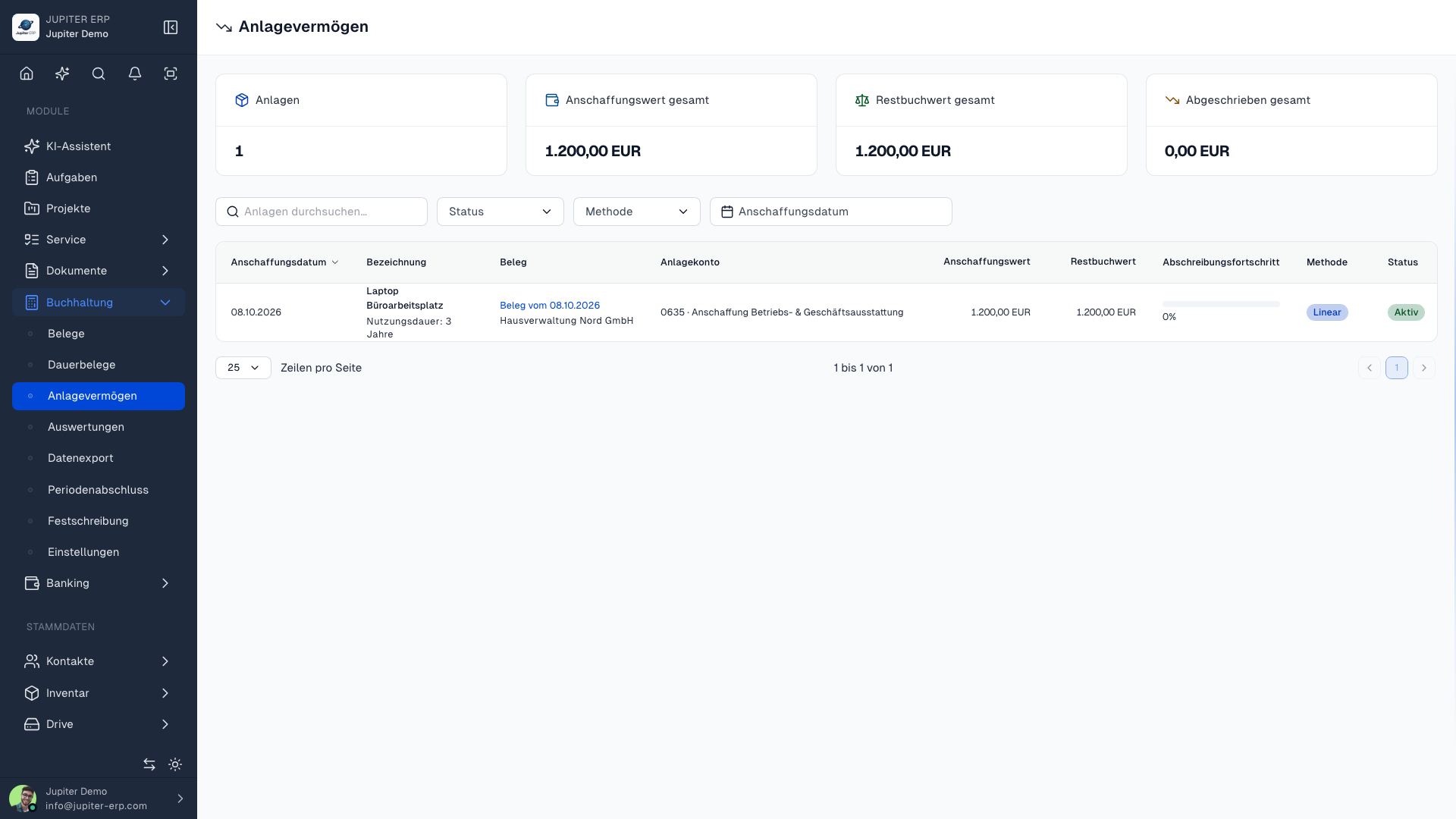Open the notifications bell icon

click(x=135, y=74)
